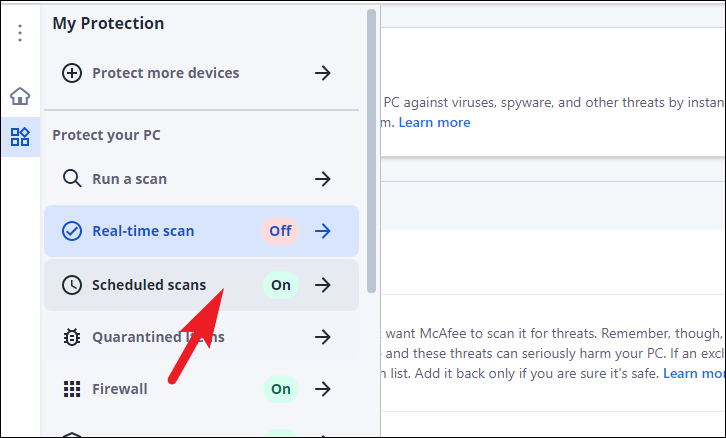
Task: Click the three-dot vertical menu icon
Action: click(20, 33)
